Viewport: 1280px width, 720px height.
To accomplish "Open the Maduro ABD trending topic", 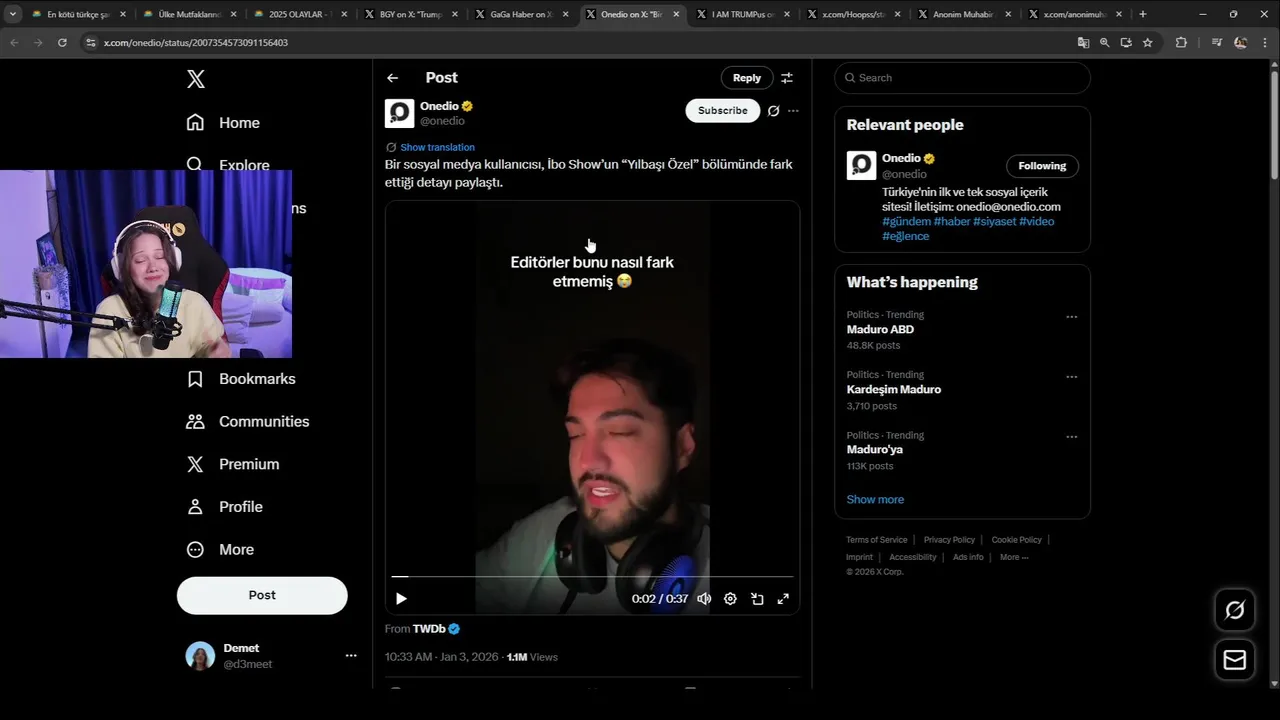I will click(880, 329).
